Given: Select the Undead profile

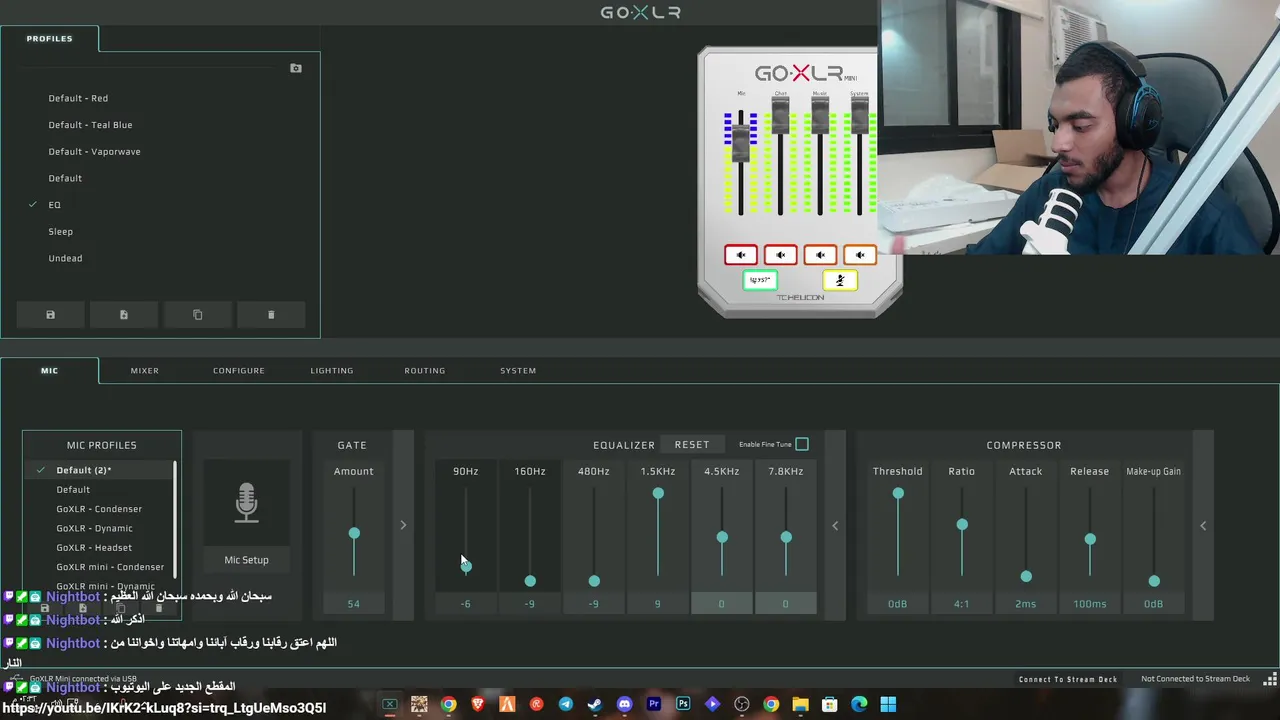Looking at the screenshot, I should [x=65, y=258].
